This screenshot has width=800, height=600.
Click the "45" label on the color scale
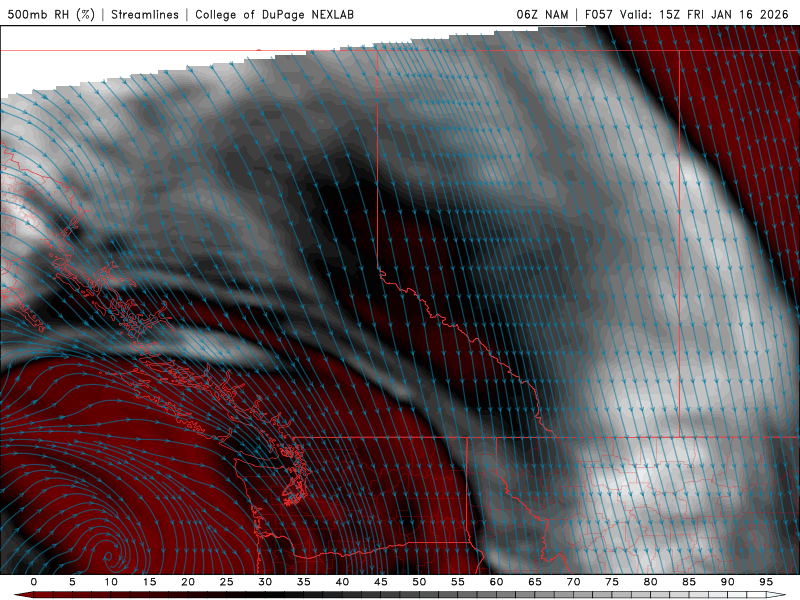[381, 582]
